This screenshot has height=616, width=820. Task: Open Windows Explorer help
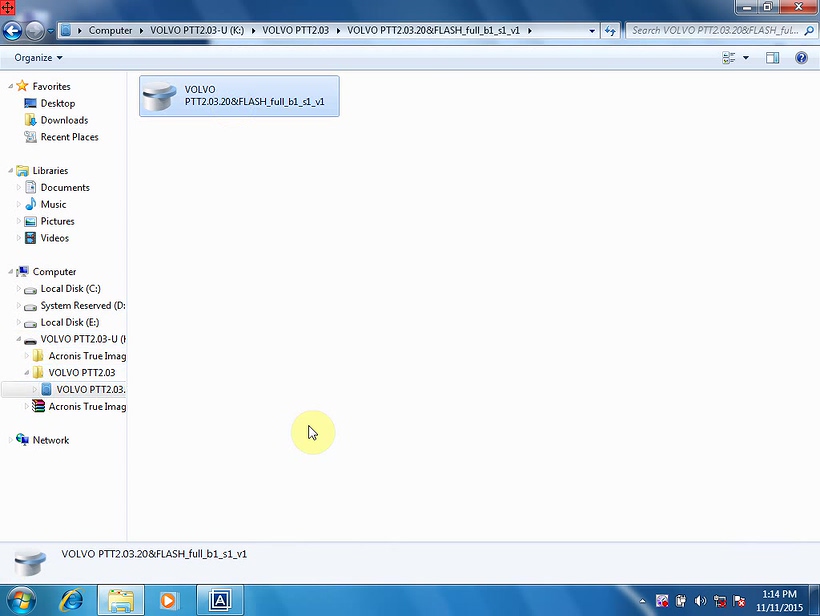(x=801, y=58)
